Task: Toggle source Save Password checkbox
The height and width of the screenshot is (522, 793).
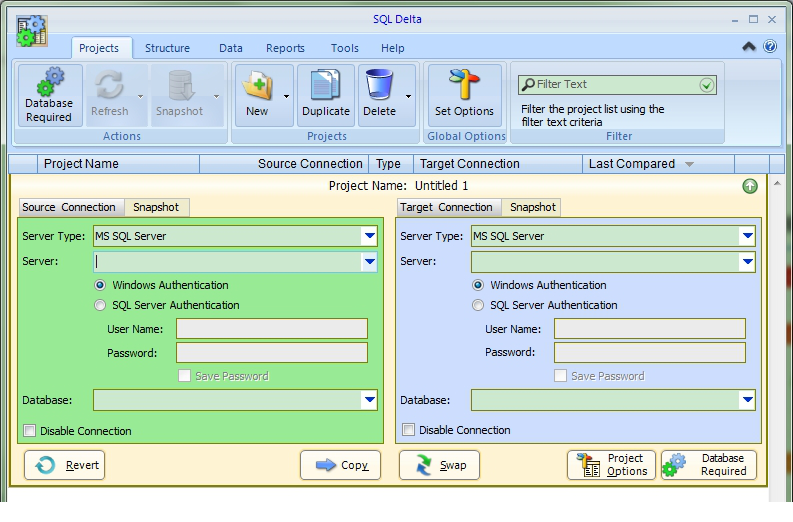Action: click(185, 376)
